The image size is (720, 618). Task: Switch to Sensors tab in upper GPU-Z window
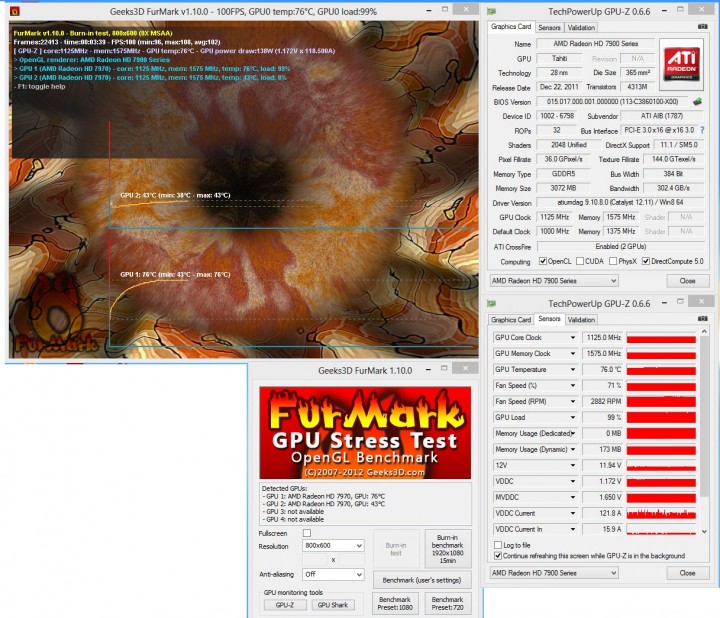[549, 28]
